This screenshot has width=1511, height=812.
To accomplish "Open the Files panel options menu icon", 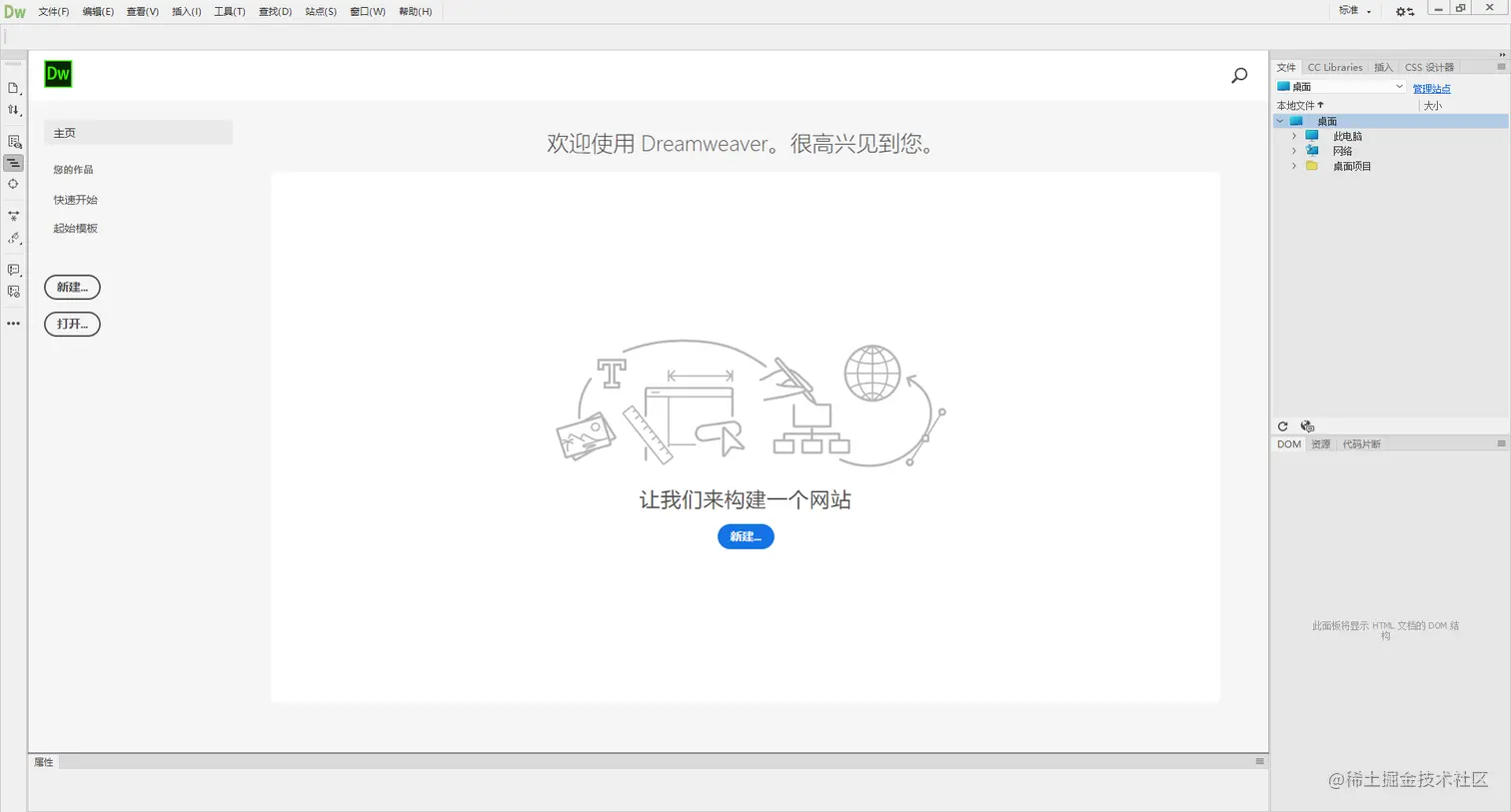I will coord(1501,67).
